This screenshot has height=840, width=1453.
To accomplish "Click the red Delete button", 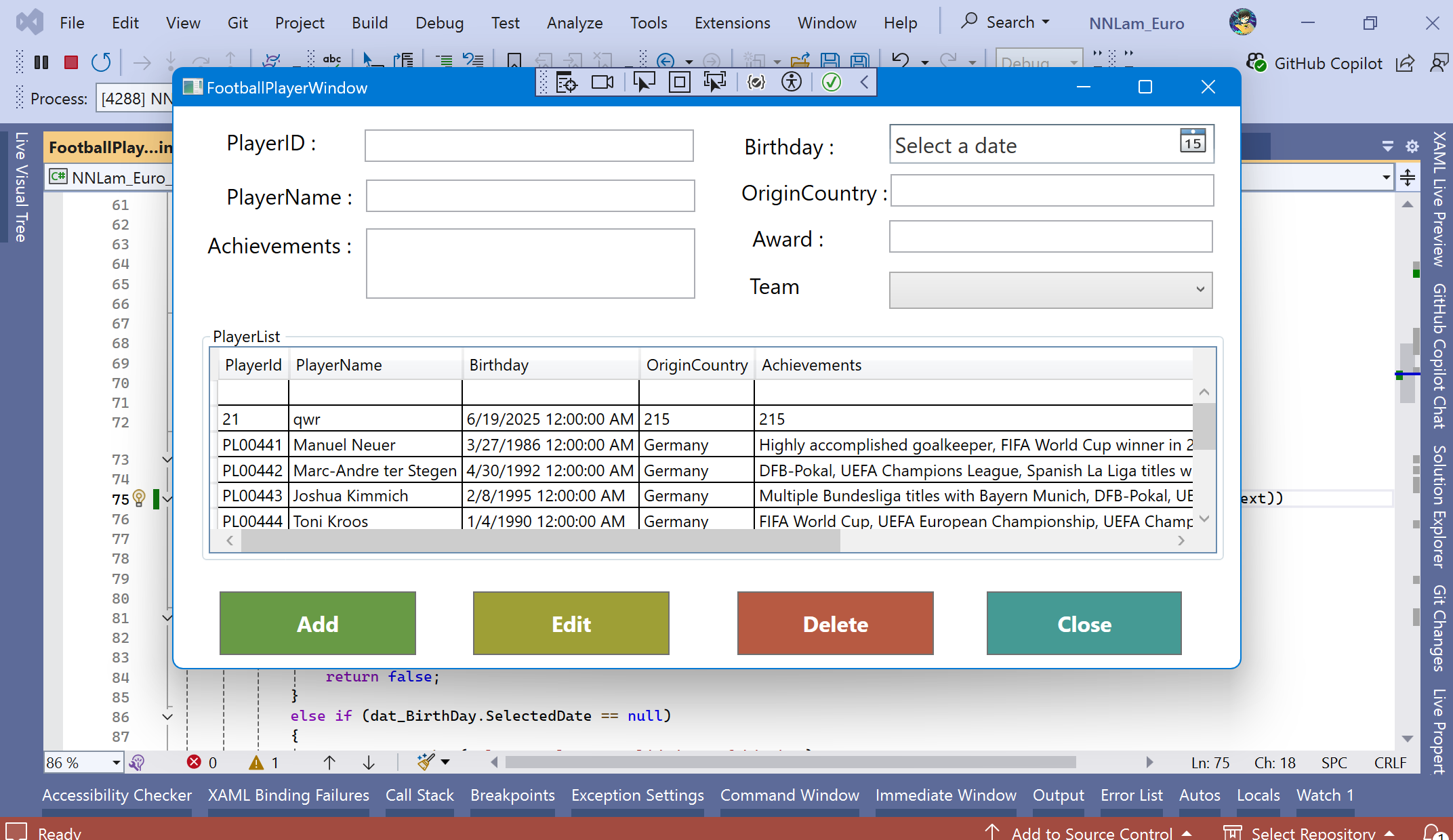I will (x=835, y=623).
